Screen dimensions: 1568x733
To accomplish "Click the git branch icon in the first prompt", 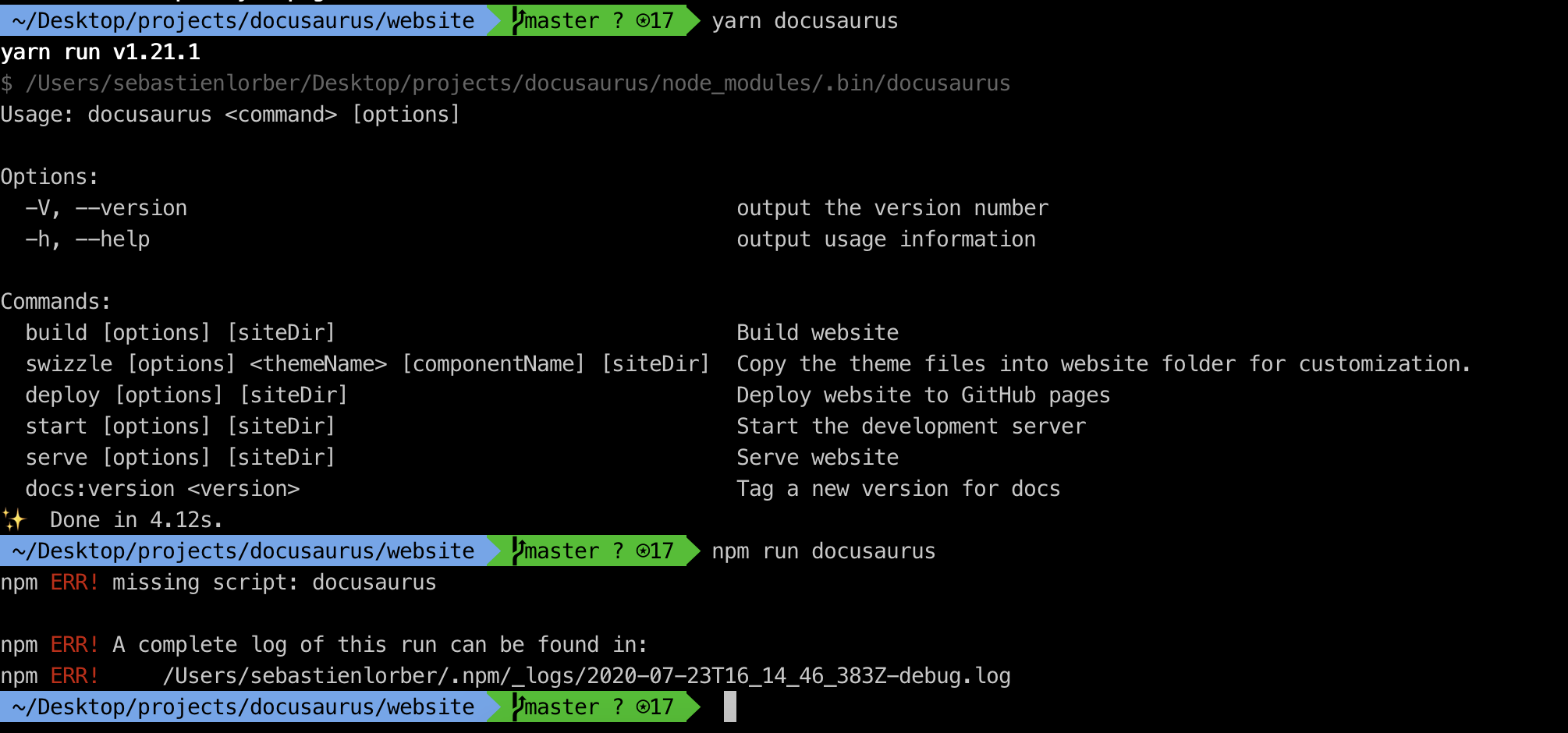I will pos(516,20).
